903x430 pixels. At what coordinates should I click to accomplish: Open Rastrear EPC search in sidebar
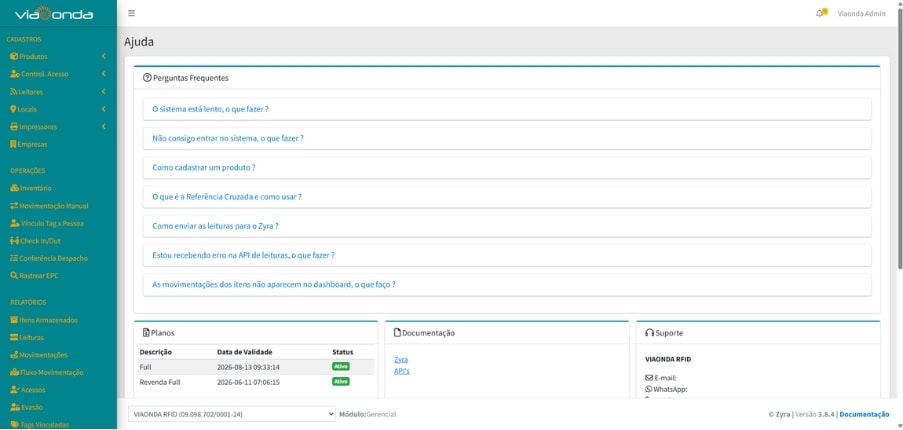pyautogui.click(x=39, y=274)
